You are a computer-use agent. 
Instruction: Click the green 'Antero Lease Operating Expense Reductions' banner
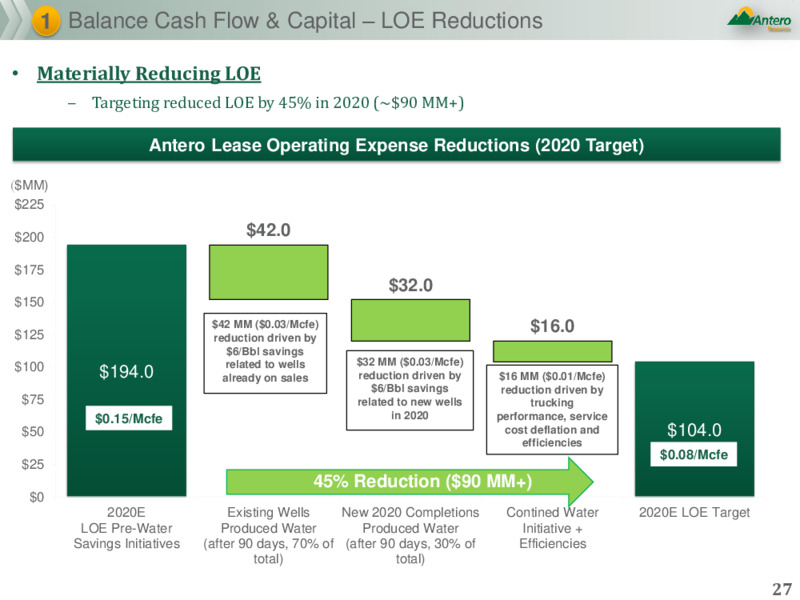click(x=396, y=145)
